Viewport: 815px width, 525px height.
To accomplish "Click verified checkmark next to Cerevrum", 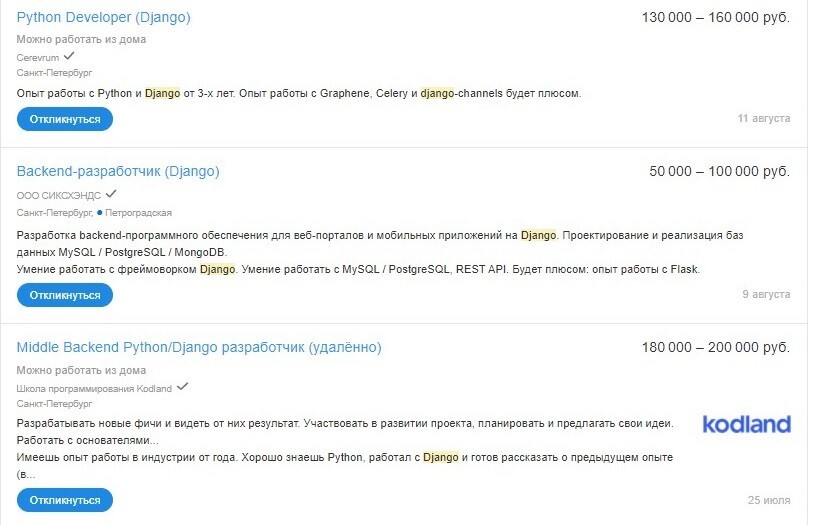I will [69, 56].
